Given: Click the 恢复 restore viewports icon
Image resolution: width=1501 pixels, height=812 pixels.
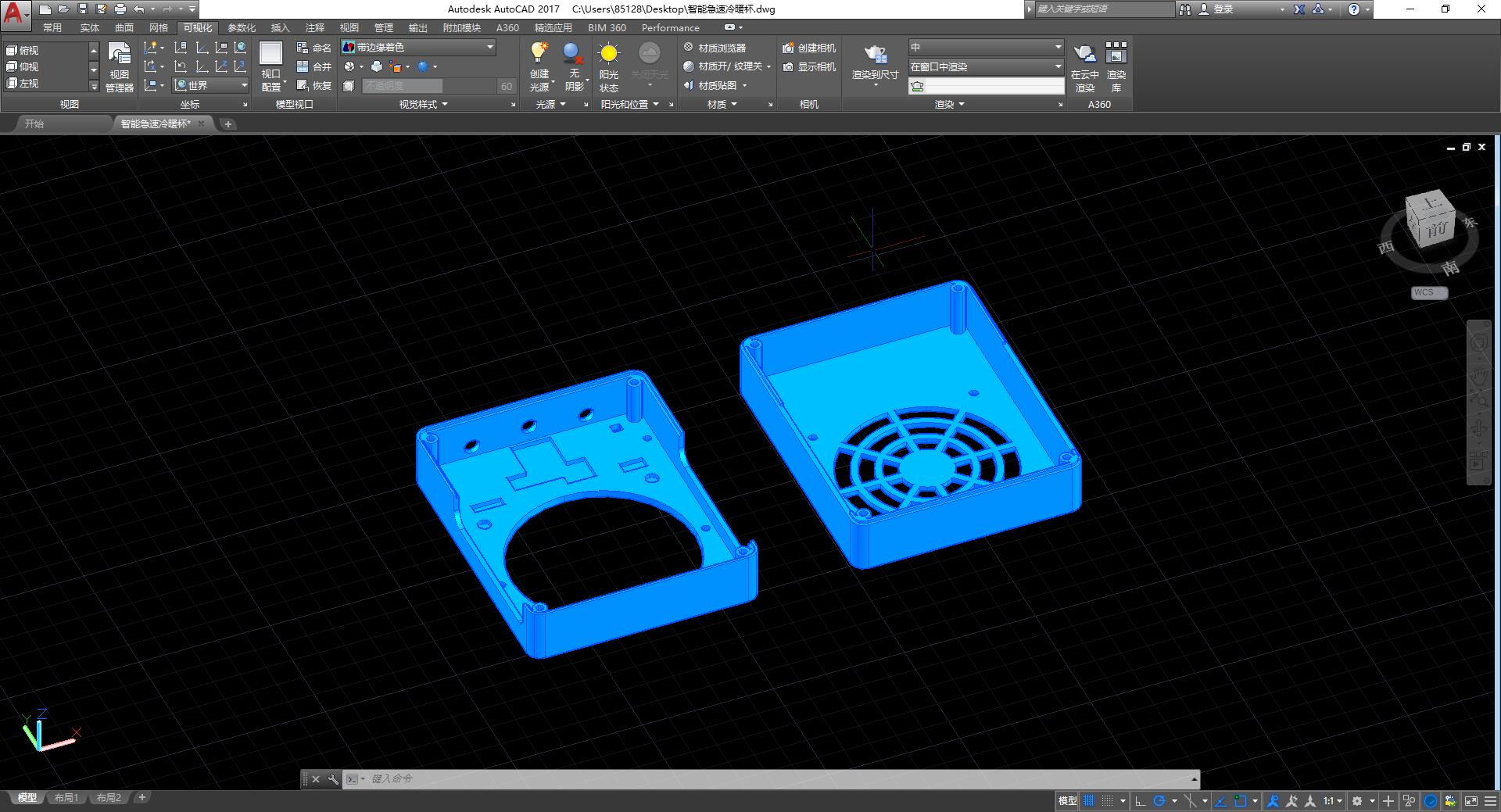Looking at the screenshot, I should tap(314, 85).
